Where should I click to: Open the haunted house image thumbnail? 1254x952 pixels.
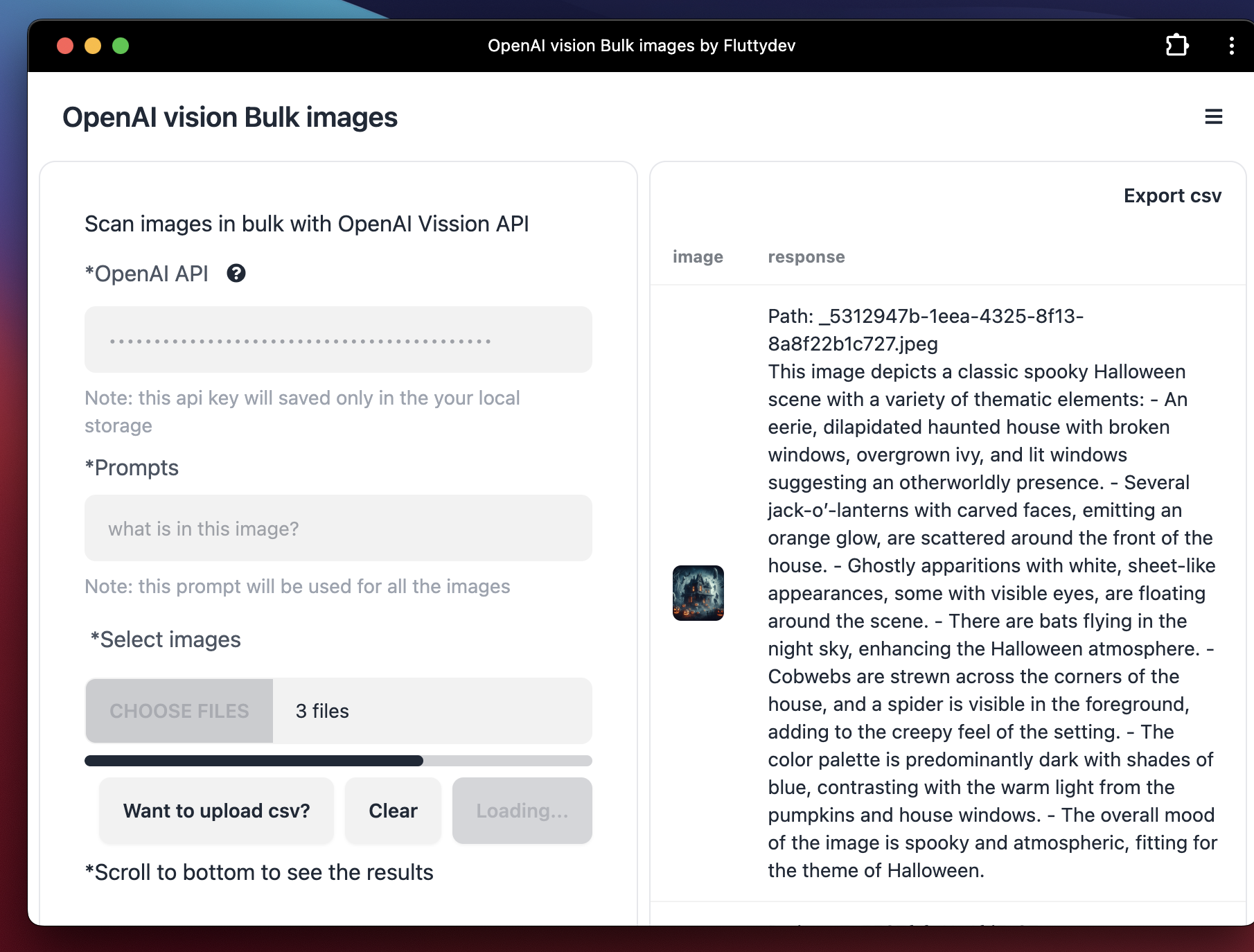pos(698,593)
